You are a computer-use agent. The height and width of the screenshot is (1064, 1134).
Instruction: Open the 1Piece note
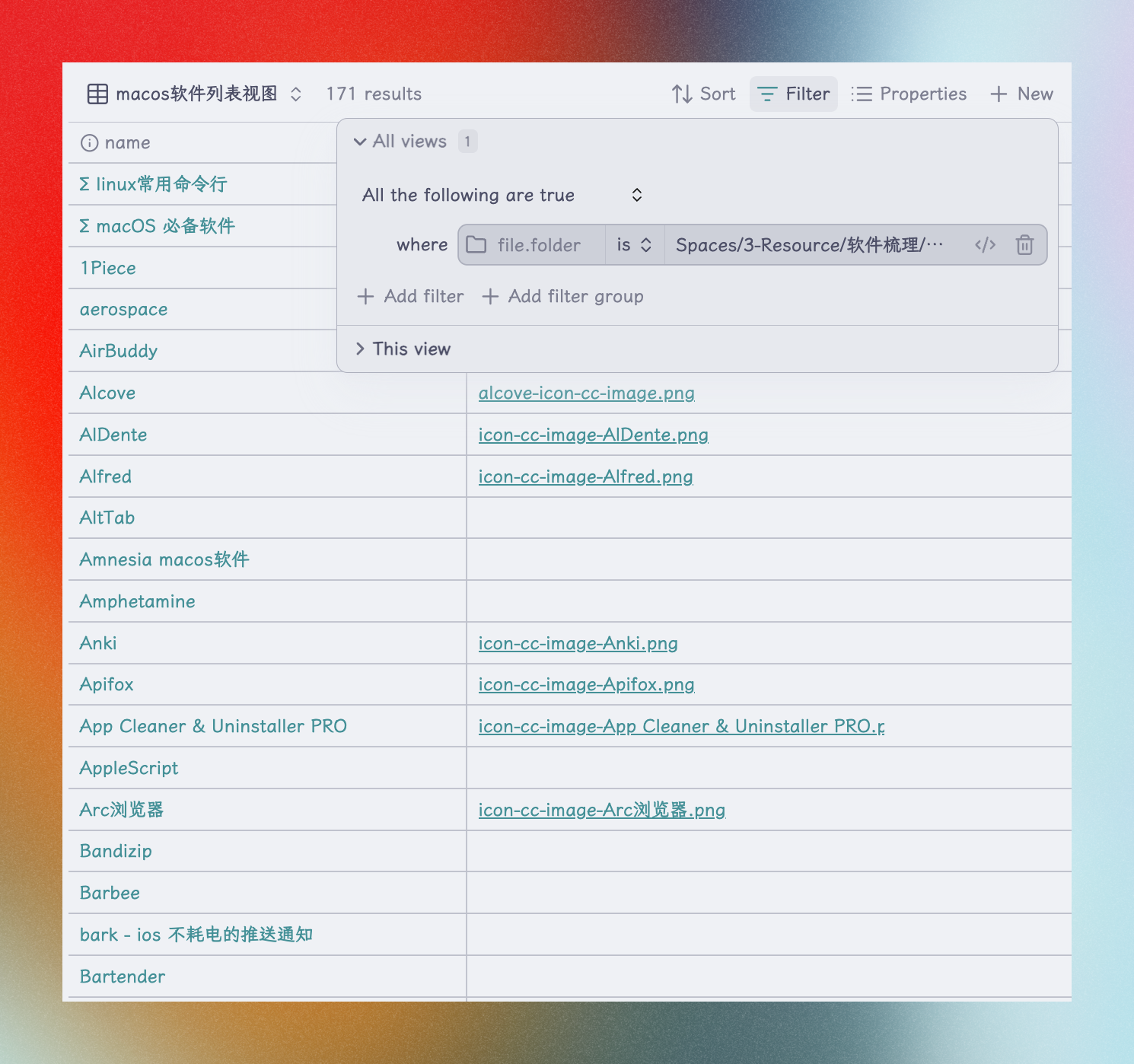108,268
